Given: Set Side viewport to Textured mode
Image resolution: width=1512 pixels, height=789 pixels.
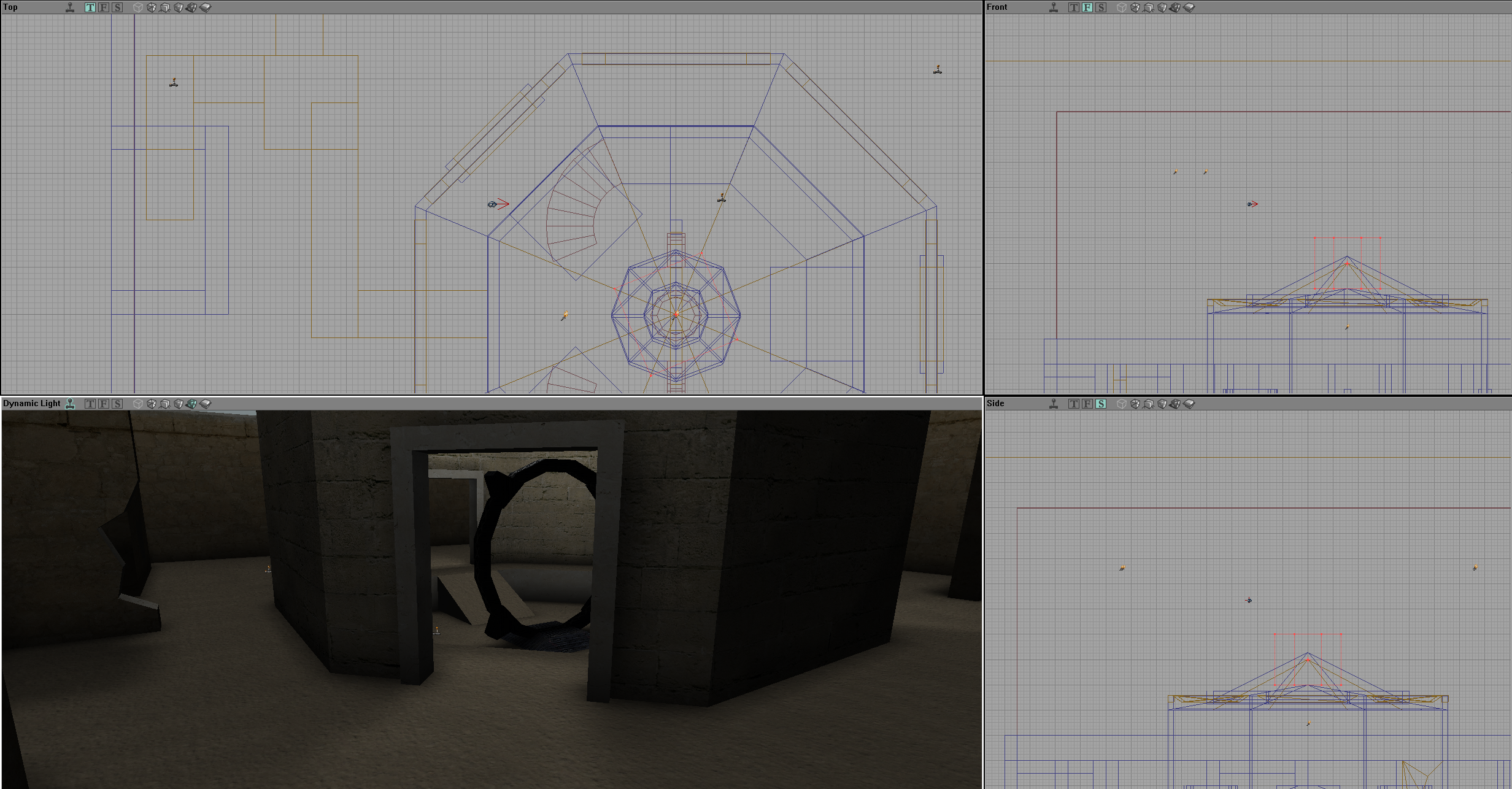Looking at the screenshot, I should 1162,404.
